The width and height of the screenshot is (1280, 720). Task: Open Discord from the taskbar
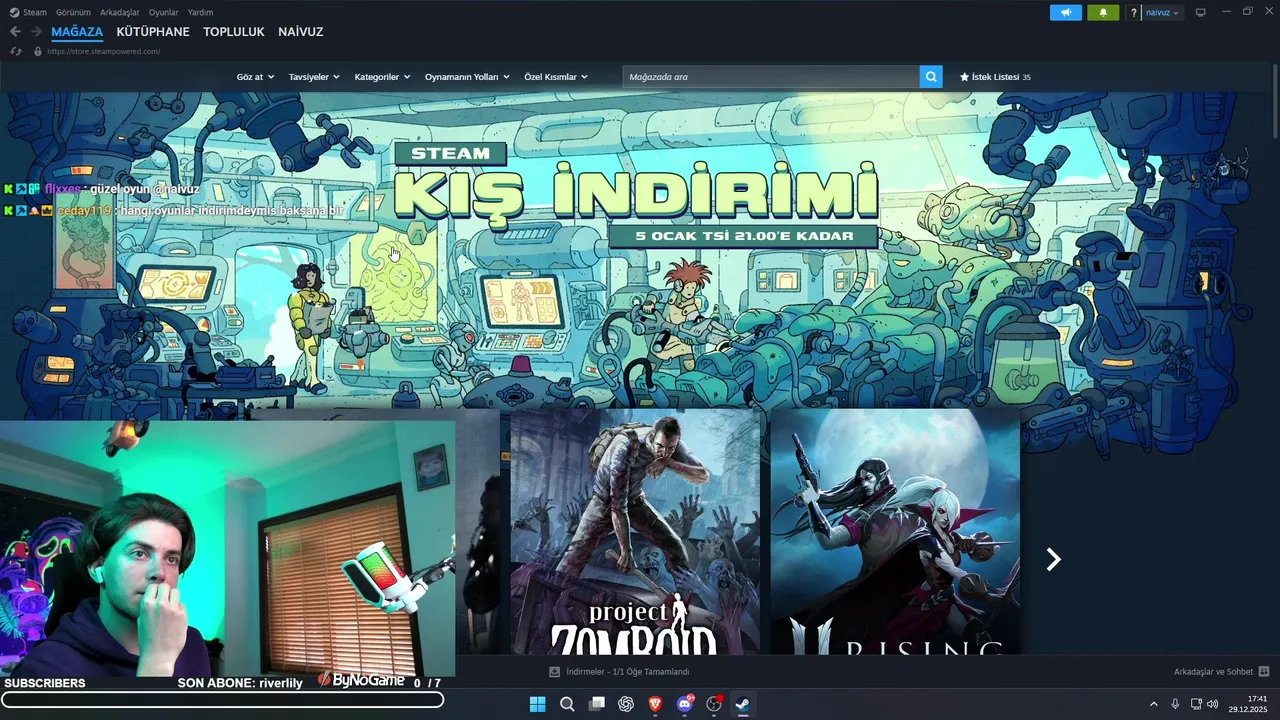[x=685, y=704]
